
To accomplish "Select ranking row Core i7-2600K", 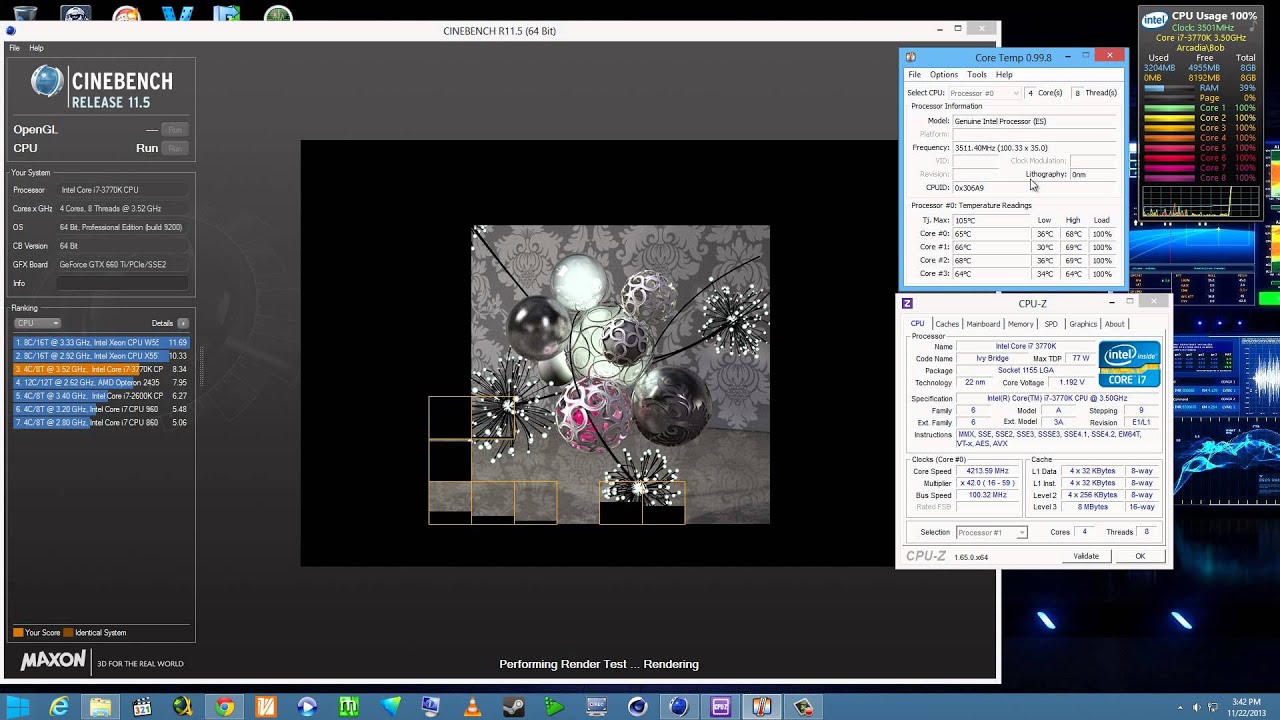I will tap(101, 396).
